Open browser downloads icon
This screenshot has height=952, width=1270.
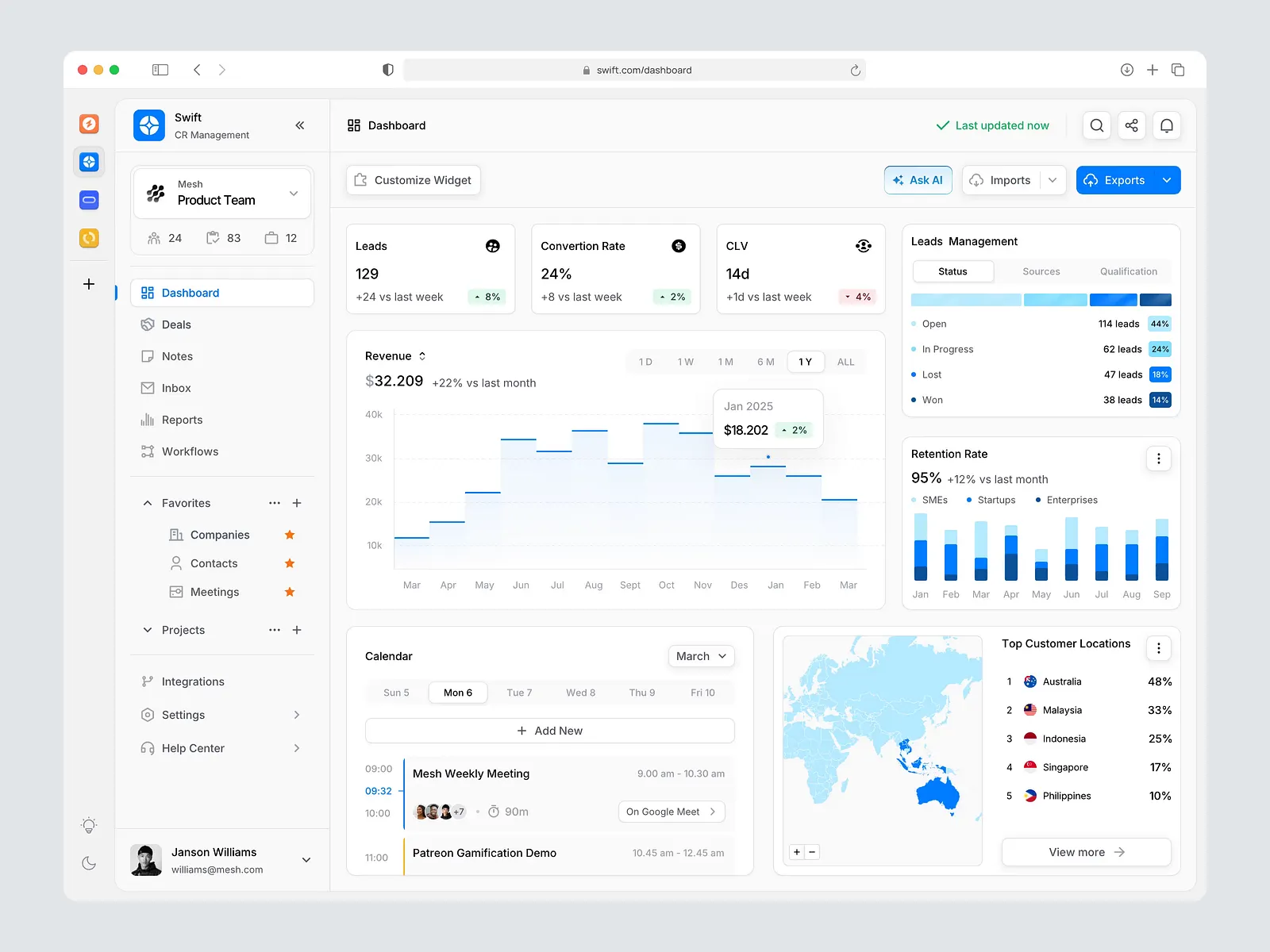tap(1126, 70)
